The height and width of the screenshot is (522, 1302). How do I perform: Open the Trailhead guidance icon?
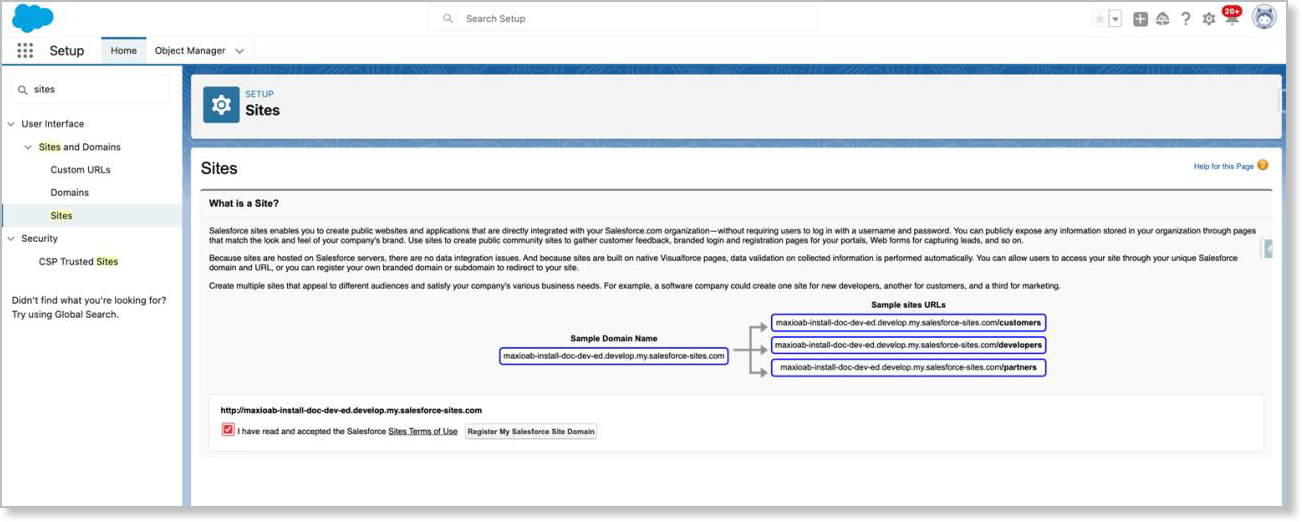[x=1163, y=19]
